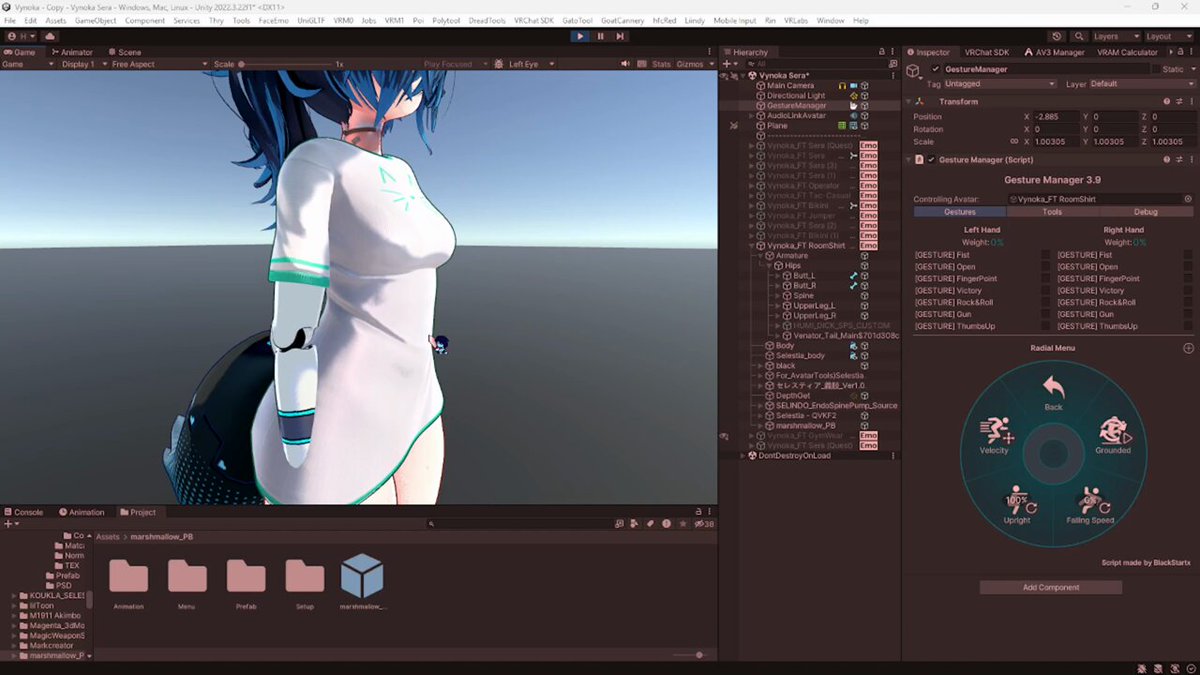Click the favorites star icon in Project
The height and width of the screenshot is (675, 1200).
coord(683,523)
